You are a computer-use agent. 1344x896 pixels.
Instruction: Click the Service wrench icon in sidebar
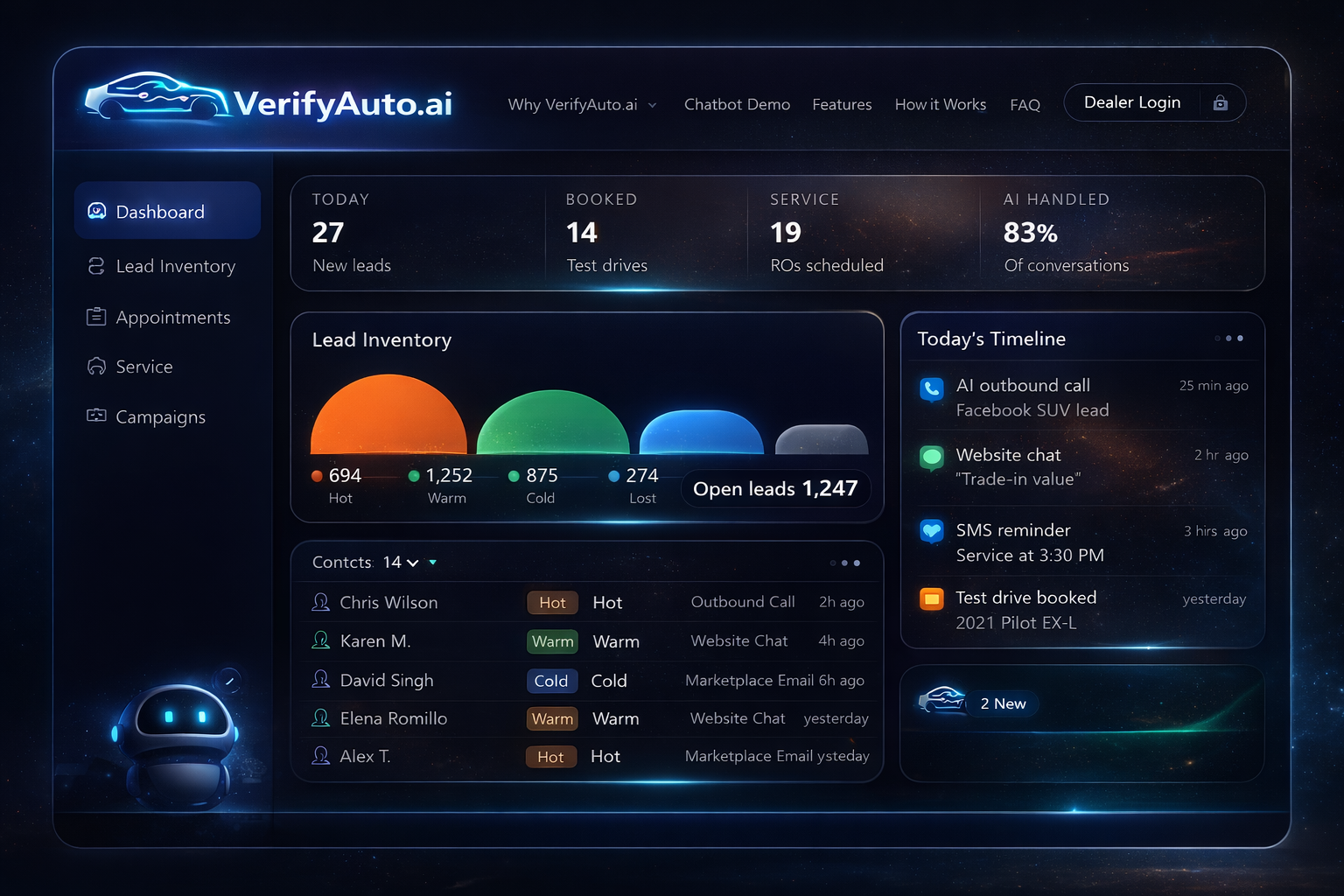[x=96, y=367]
